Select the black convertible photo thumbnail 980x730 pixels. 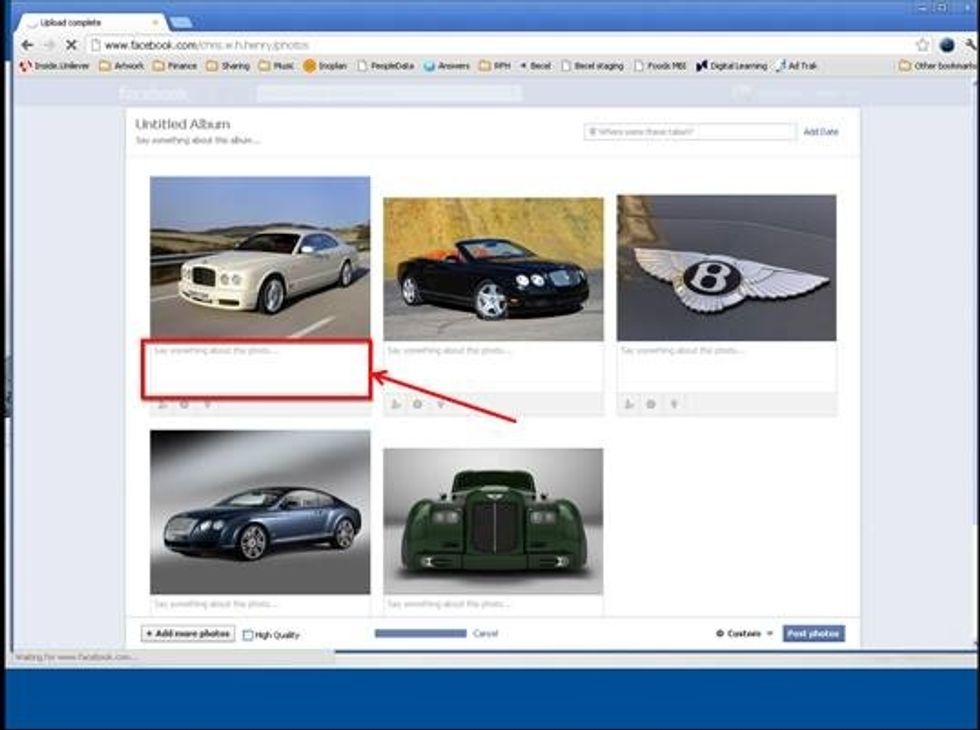point(494,269)
